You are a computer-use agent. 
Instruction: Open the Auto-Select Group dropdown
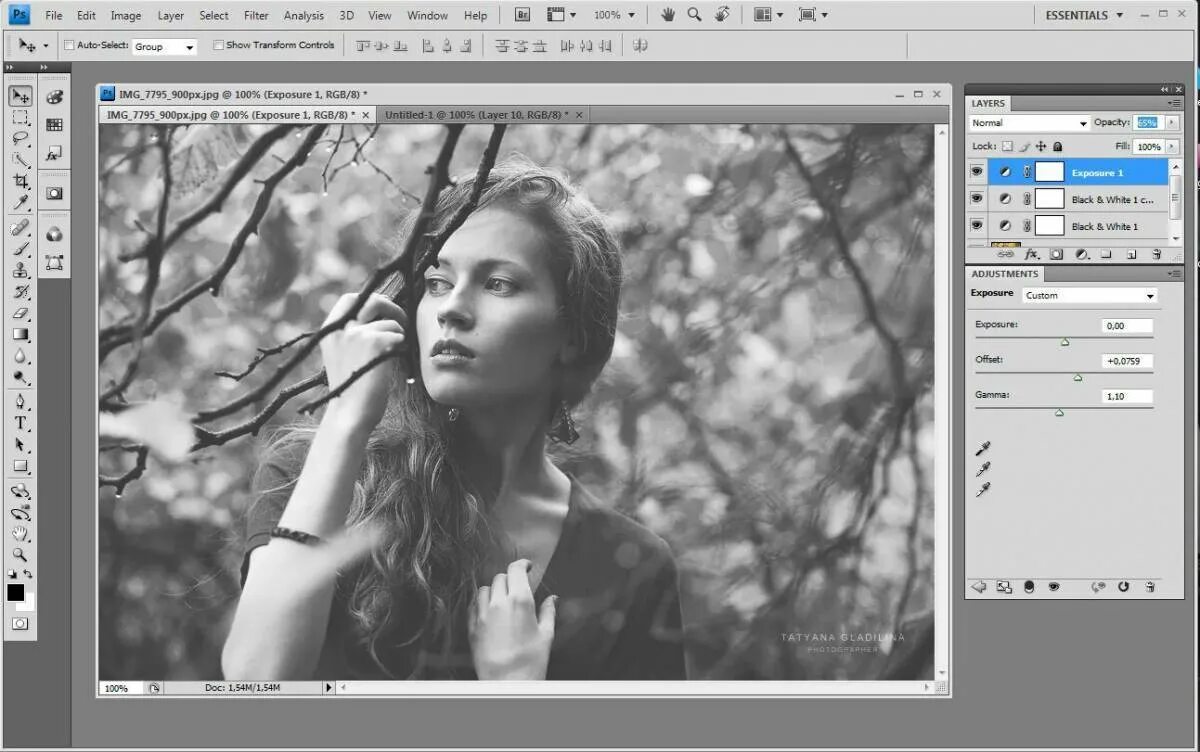165,47
